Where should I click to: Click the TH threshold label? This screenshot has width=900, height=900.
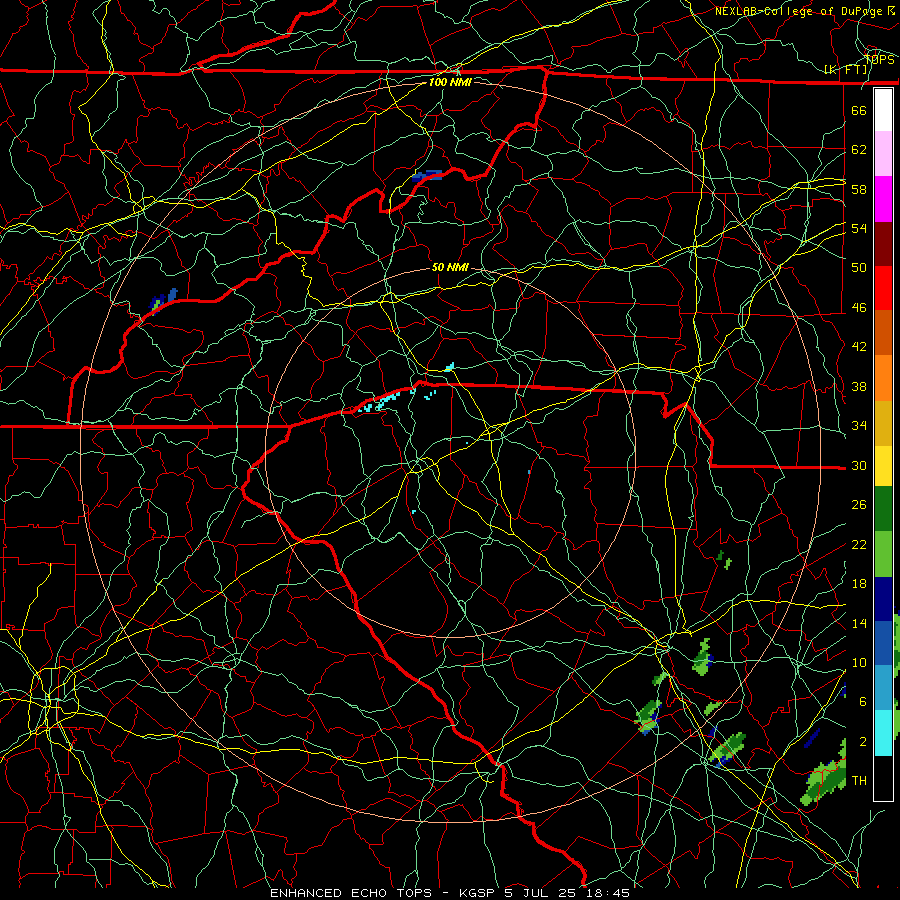click(x=859, y=781)
